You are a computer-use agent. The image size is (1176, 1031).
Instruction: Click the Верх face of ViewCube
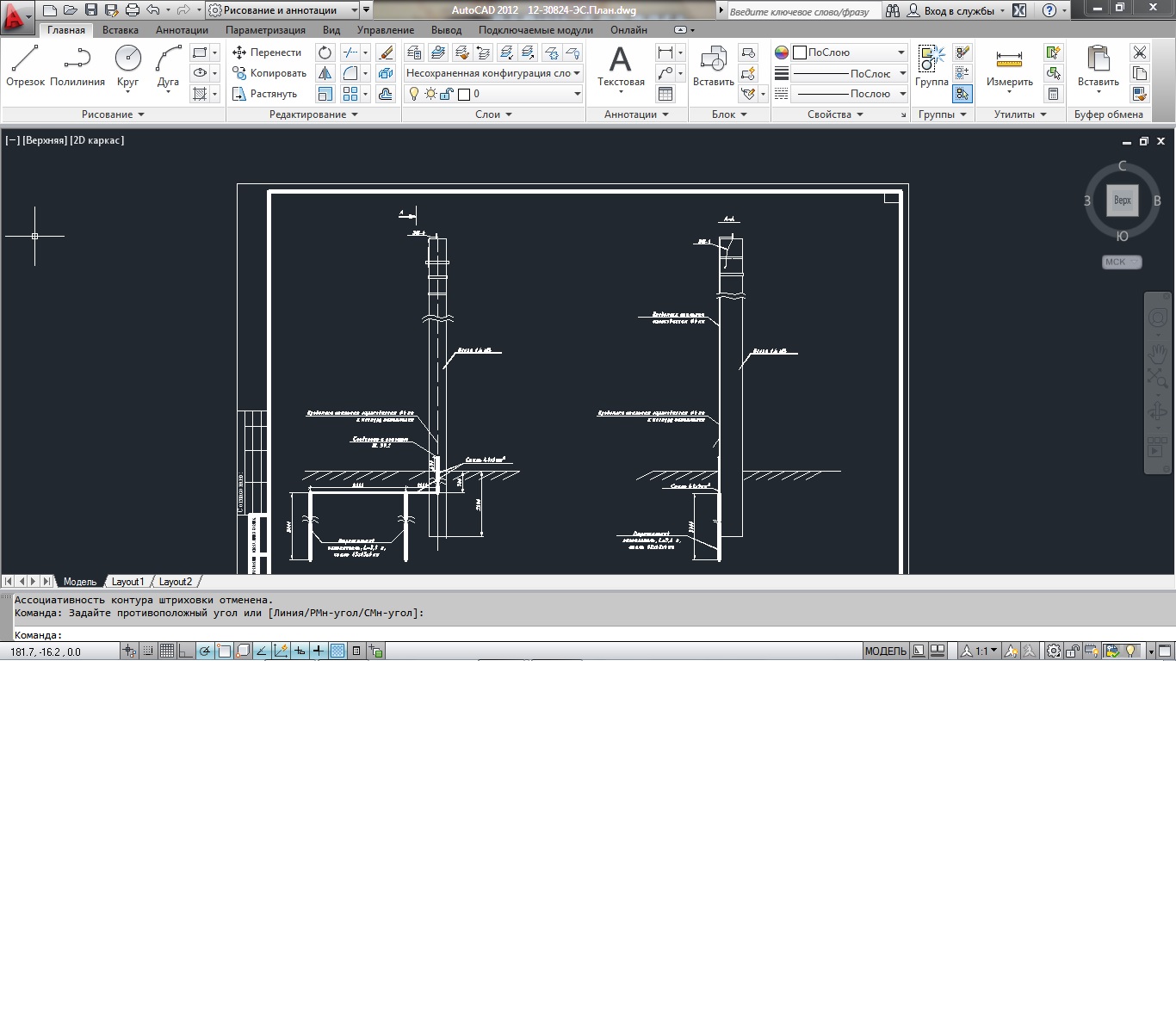1122,201
